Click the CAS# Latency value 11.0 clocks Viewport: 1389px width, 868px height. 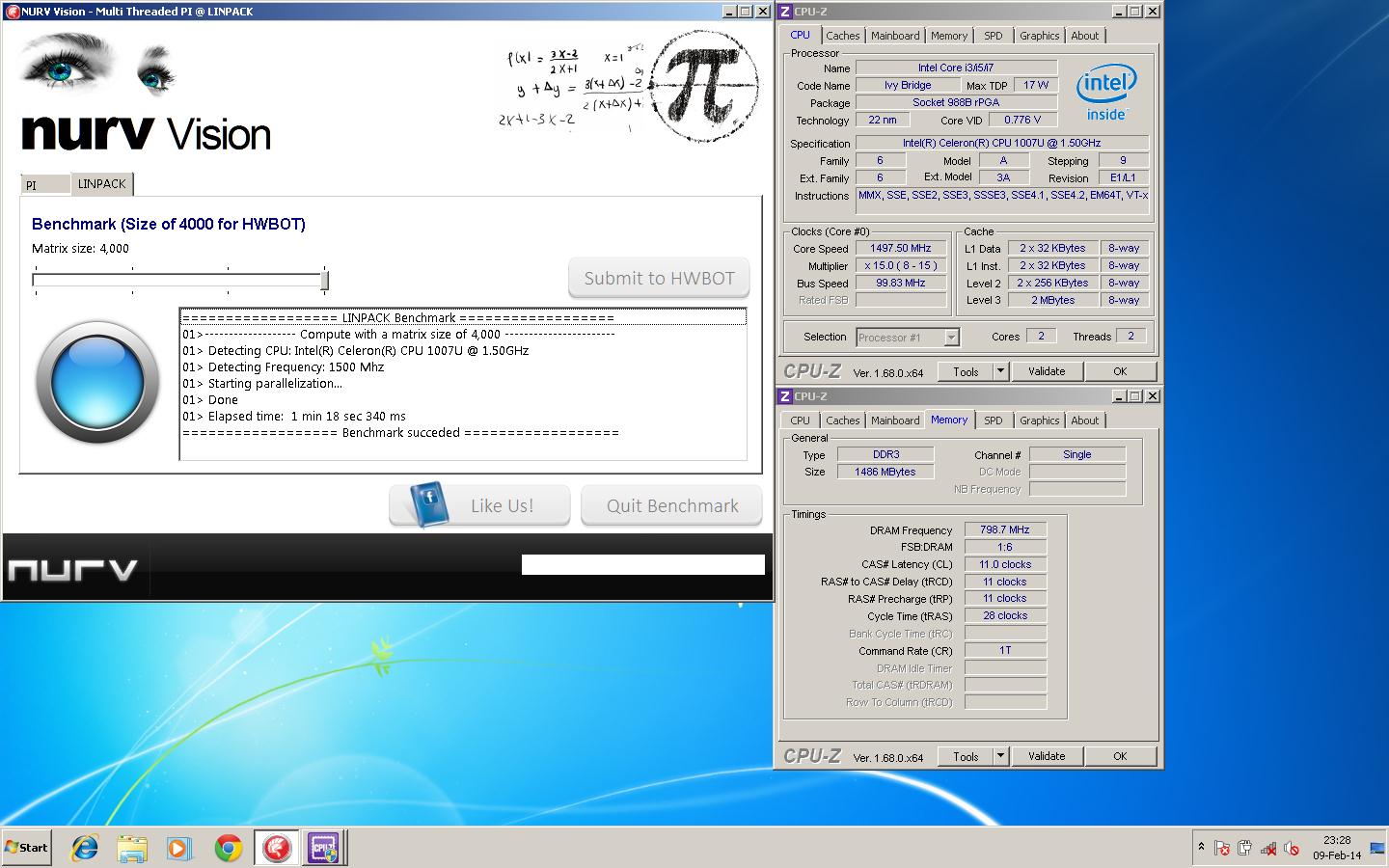coord(1005,564)
